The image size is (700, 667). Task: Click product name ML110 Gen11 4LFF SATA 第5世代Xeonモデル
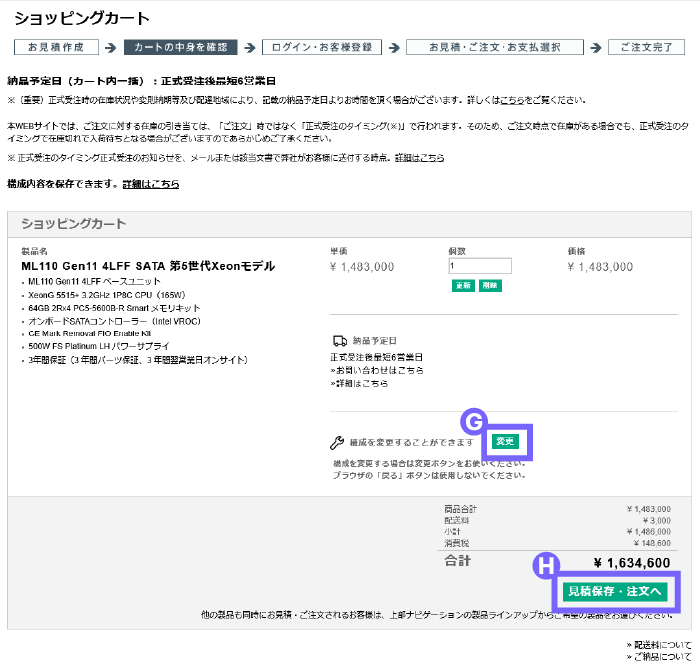(x=148, y=266)
